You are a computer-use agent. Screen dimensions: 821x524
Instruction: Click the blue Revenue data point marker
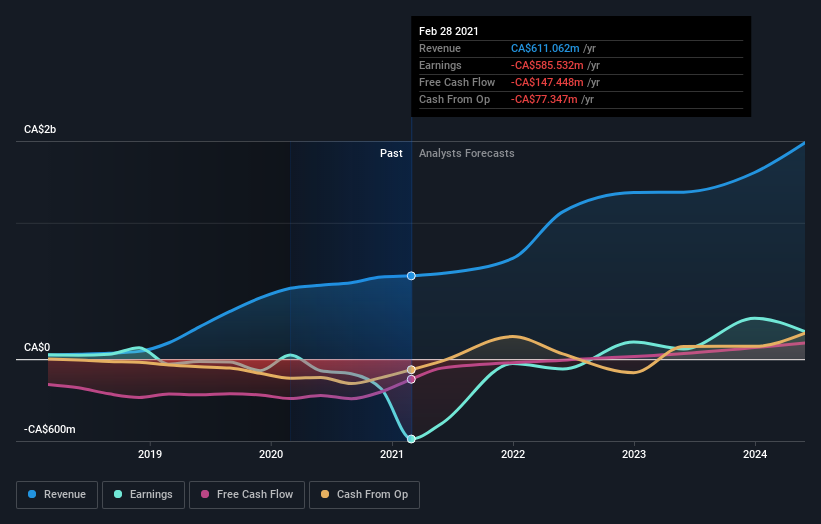(x=411, y=276)
